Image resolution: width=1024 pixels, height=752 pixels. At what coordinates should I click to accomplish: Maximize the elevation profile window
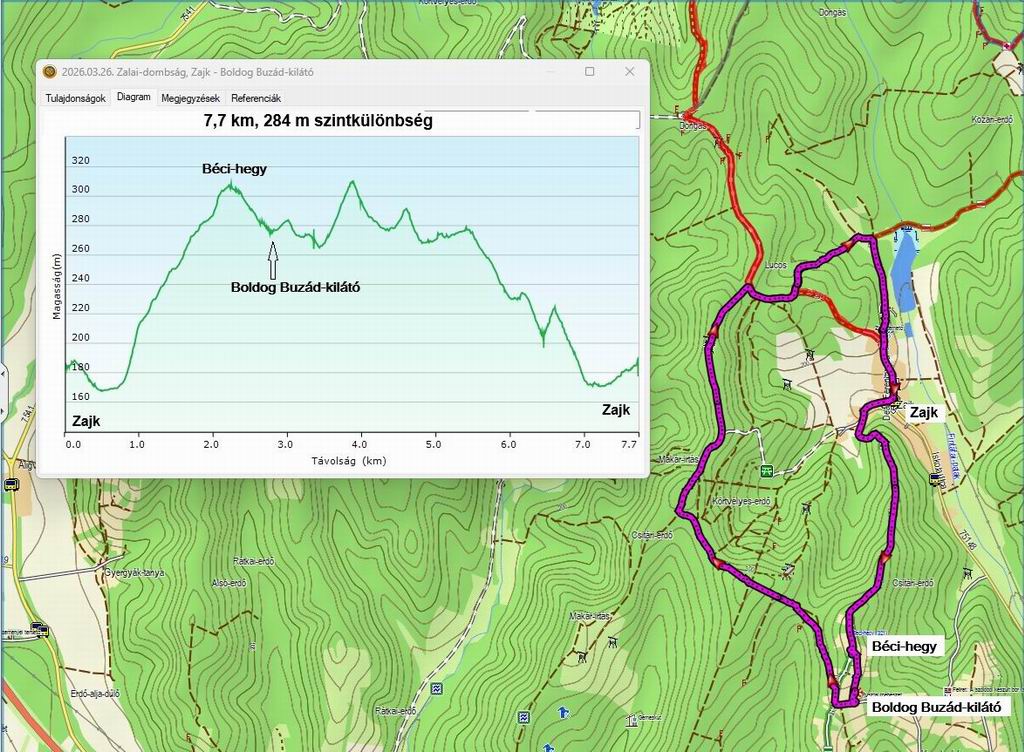[589, 72]
